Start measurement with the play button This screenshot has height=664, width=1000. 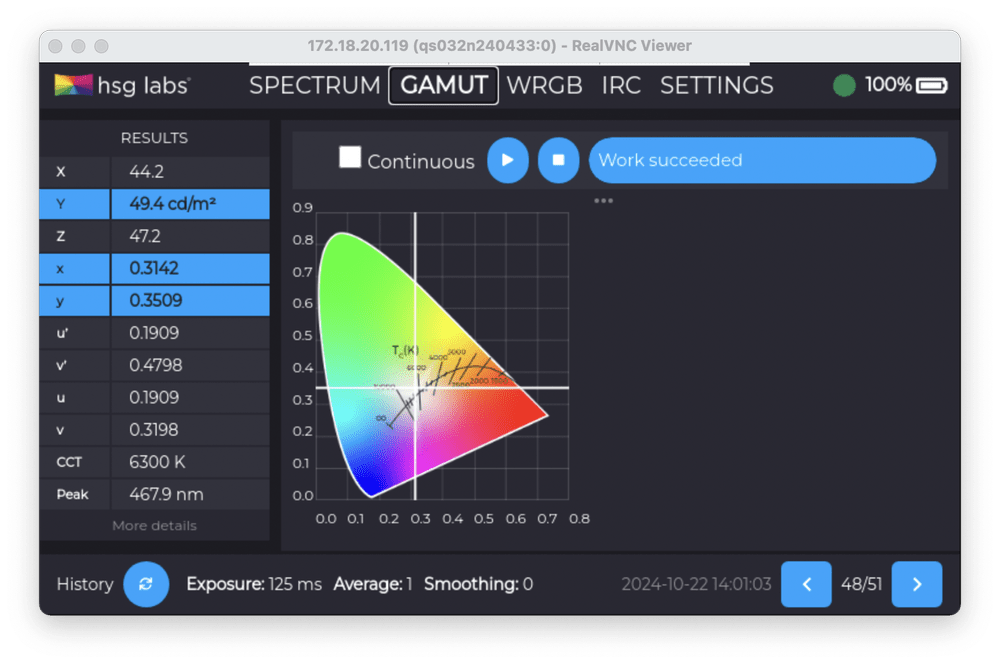point(508,160)
